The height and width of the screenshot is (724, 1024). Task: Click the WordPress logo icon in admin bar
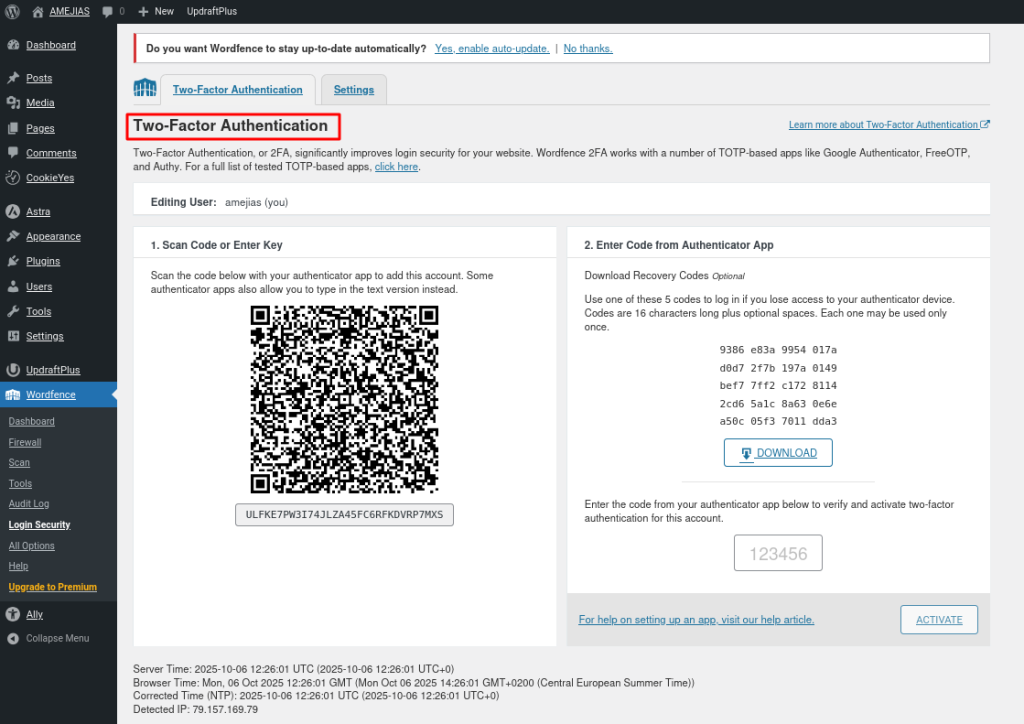pyautogui.click(x=13, y=11)
